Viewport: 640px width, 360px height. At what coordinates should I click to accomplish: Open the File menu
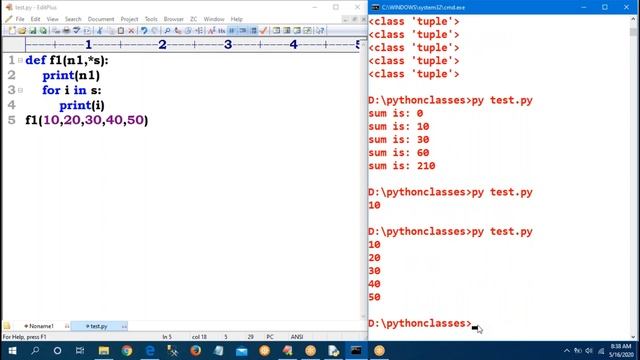tap(20, 19)
